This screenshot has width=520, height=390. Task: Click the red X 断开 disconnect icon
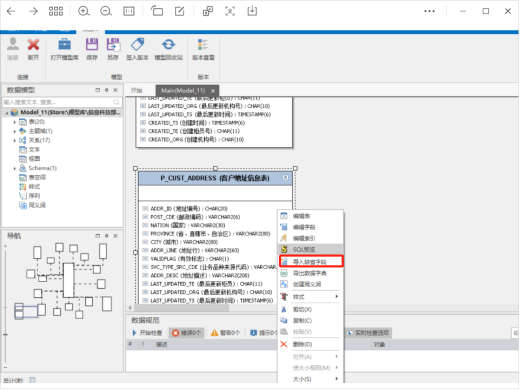[33, 44]
